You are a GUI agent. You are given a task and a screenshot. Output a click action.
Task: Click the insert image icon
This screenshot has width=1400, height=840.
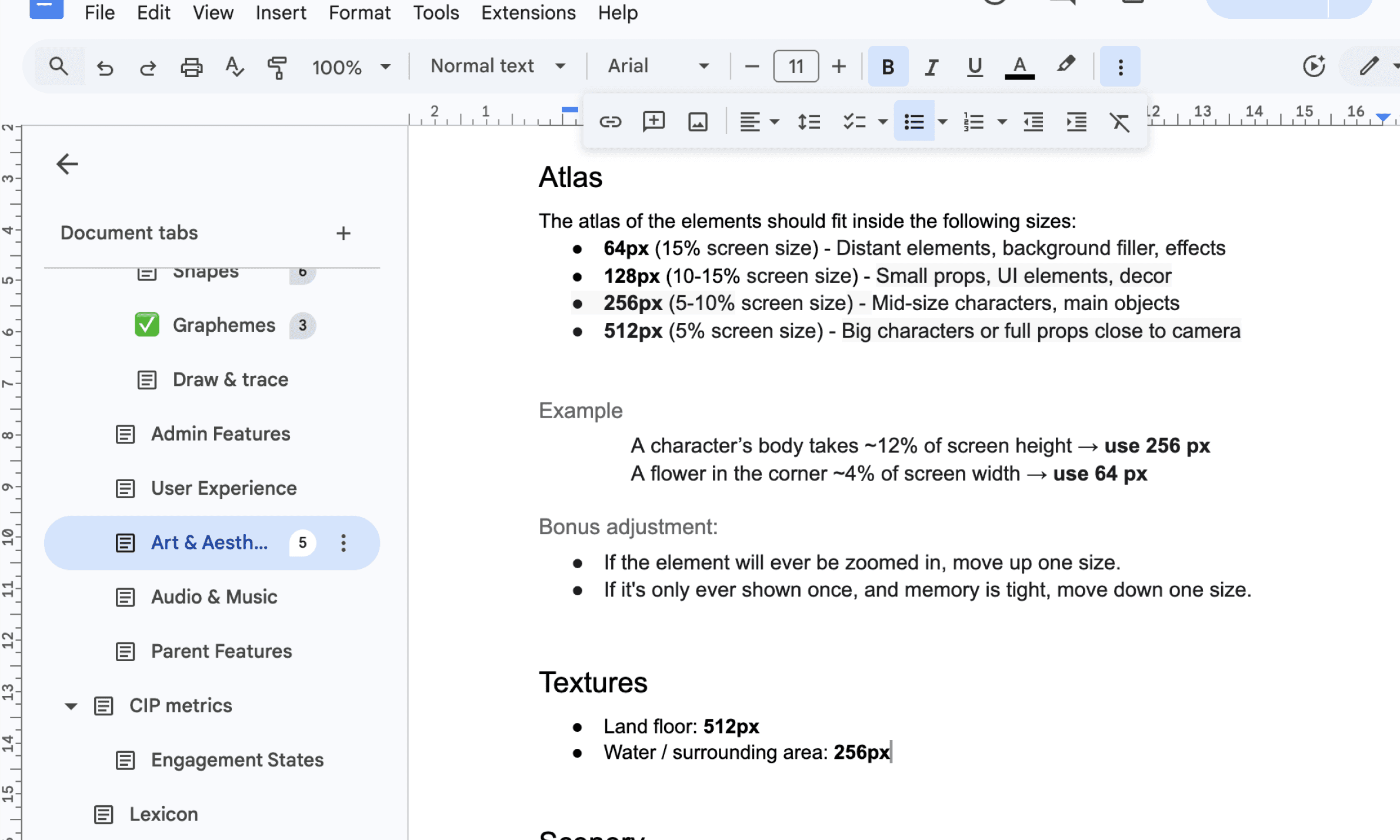coord(698,122)
